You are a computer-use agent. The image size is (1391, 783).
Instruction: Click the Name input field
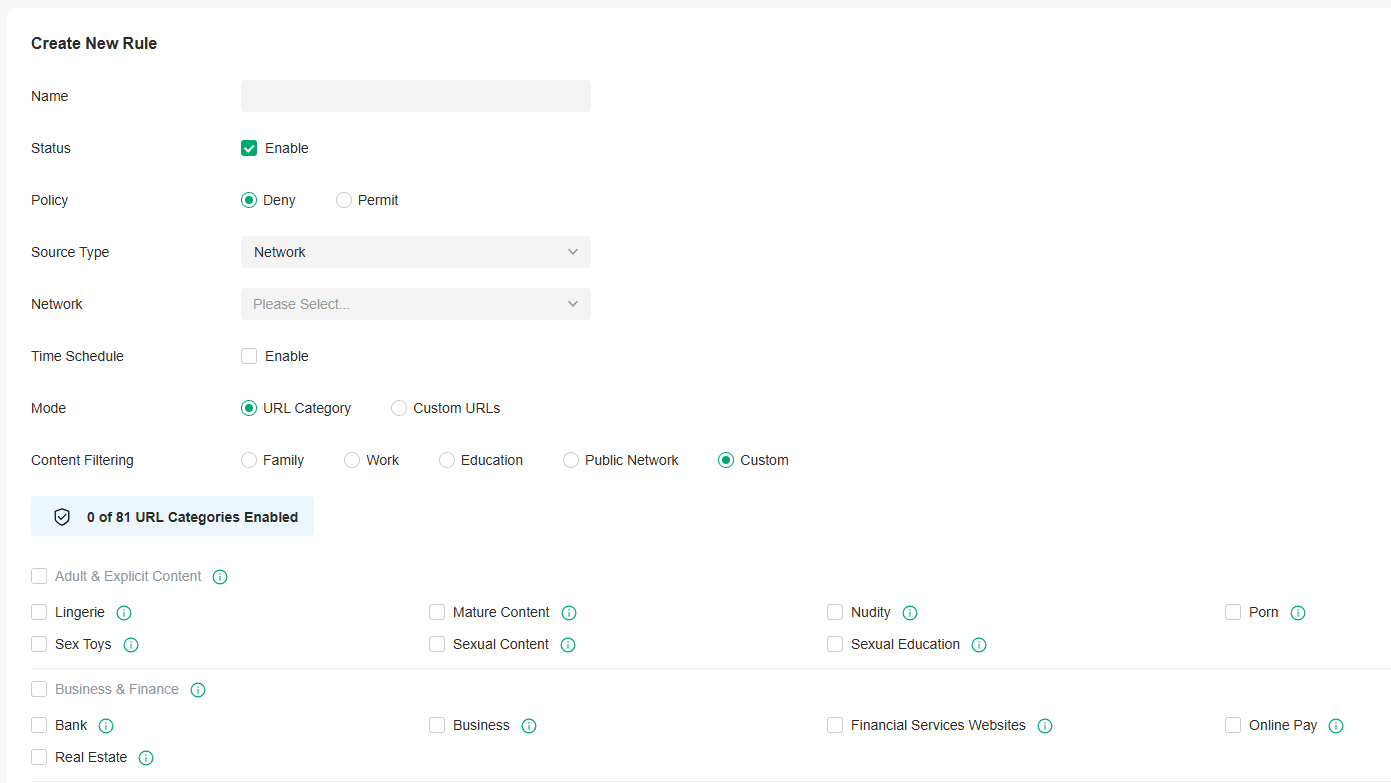[415, 95]
